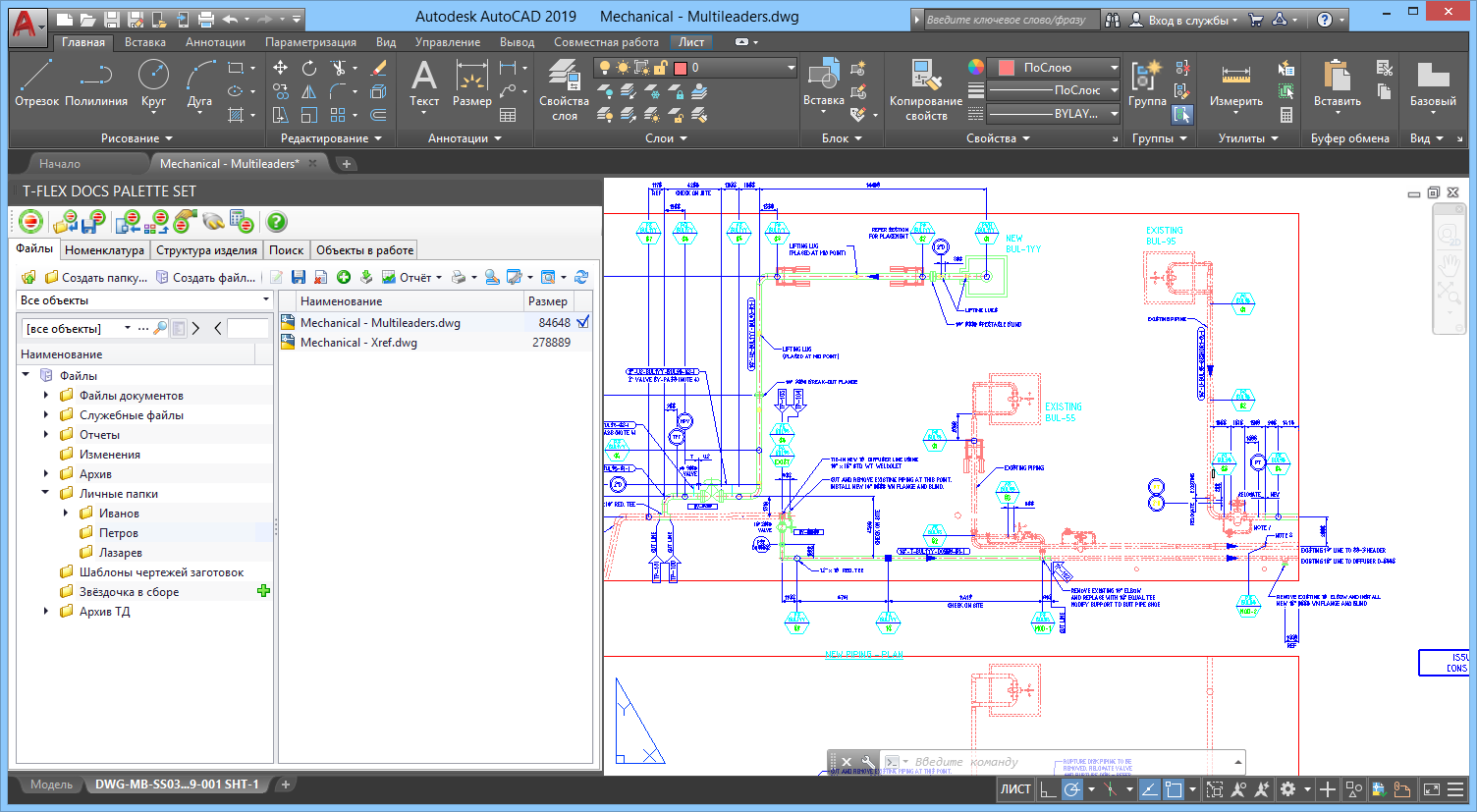Toggle the layer lock icon in layer dropdown
Screen dimensions: 1477x812
[x=660, y=68]
